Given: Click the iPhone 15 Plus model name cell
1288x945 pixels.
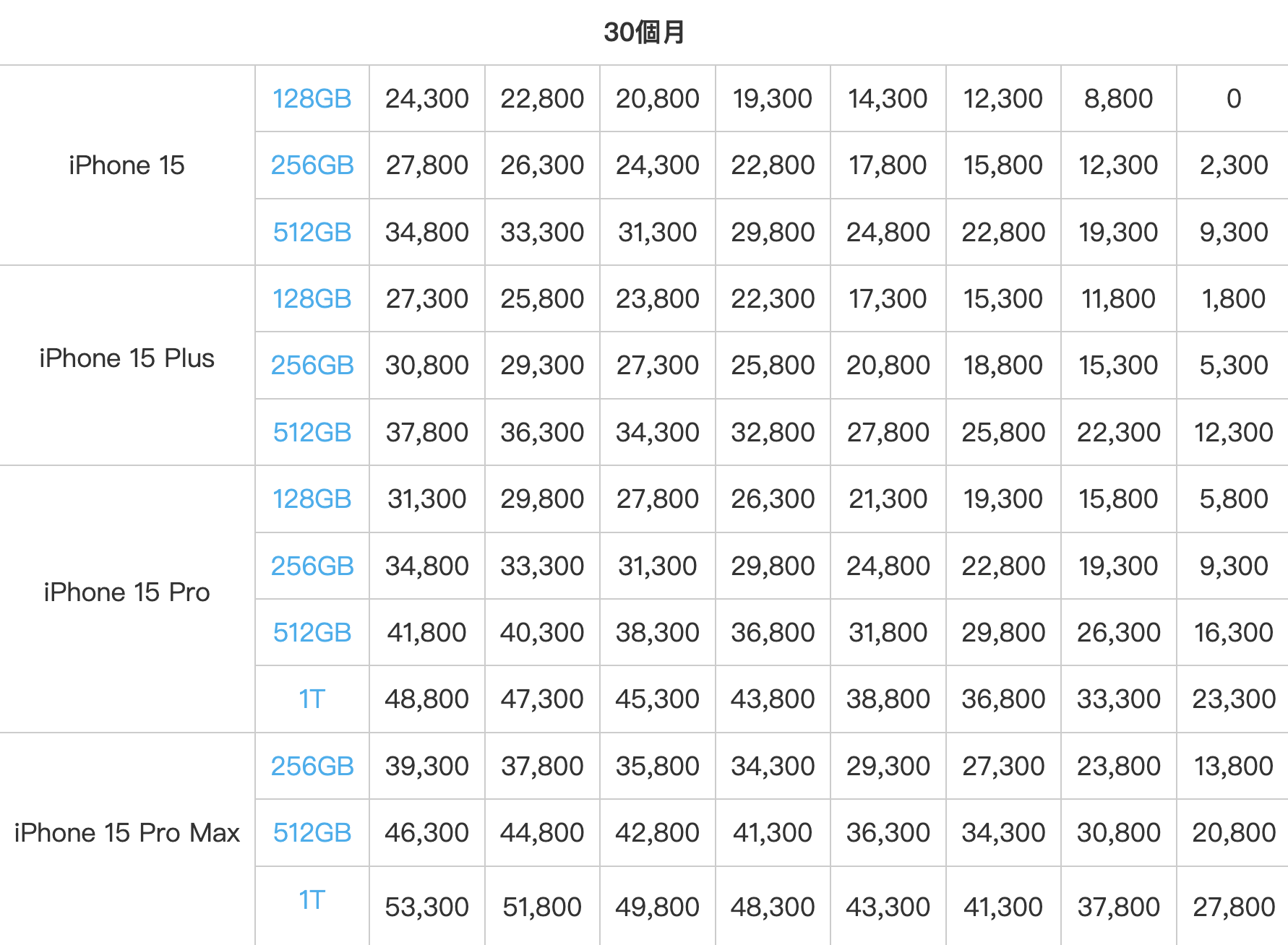Looking at the screenshot, I should pos(127,358).
